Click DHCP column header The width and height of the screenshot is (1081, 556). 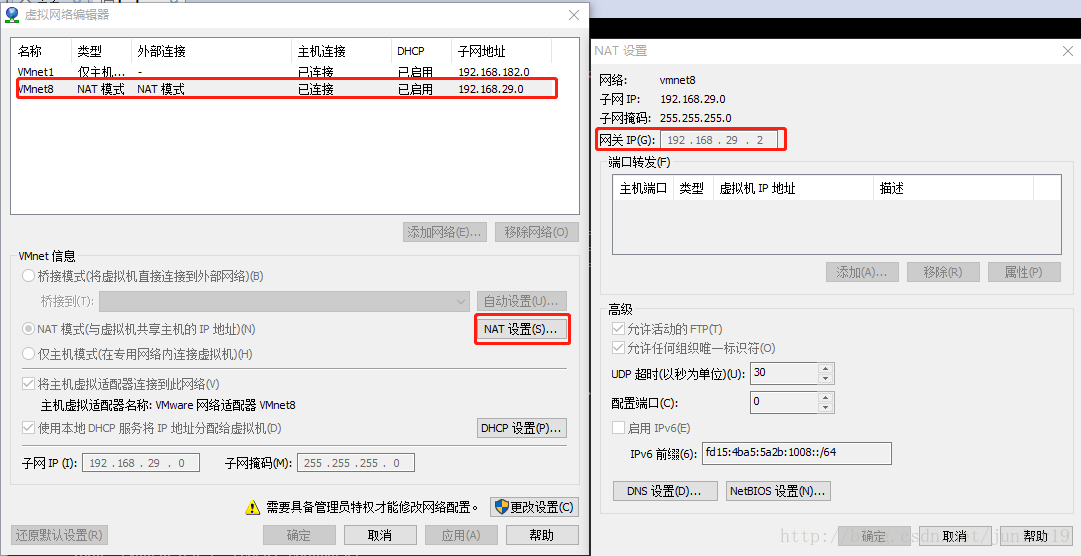[421, 51]
